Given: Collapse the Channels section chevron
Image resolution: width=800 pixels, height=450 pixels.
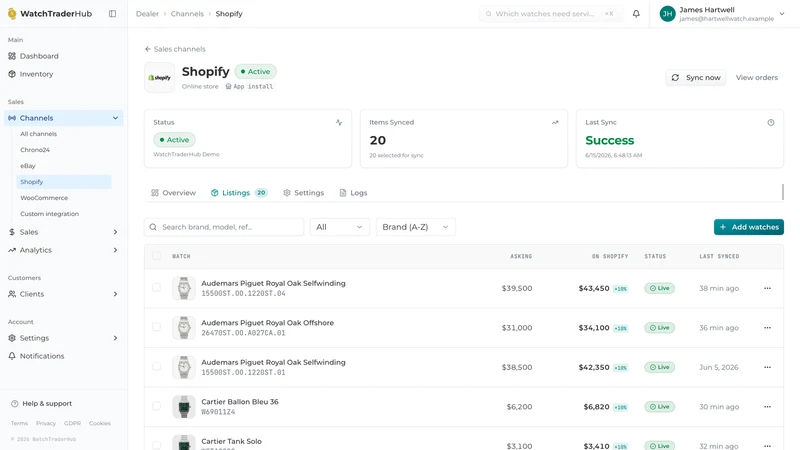Looking at the screenshot, I should [x=115, y=118].
